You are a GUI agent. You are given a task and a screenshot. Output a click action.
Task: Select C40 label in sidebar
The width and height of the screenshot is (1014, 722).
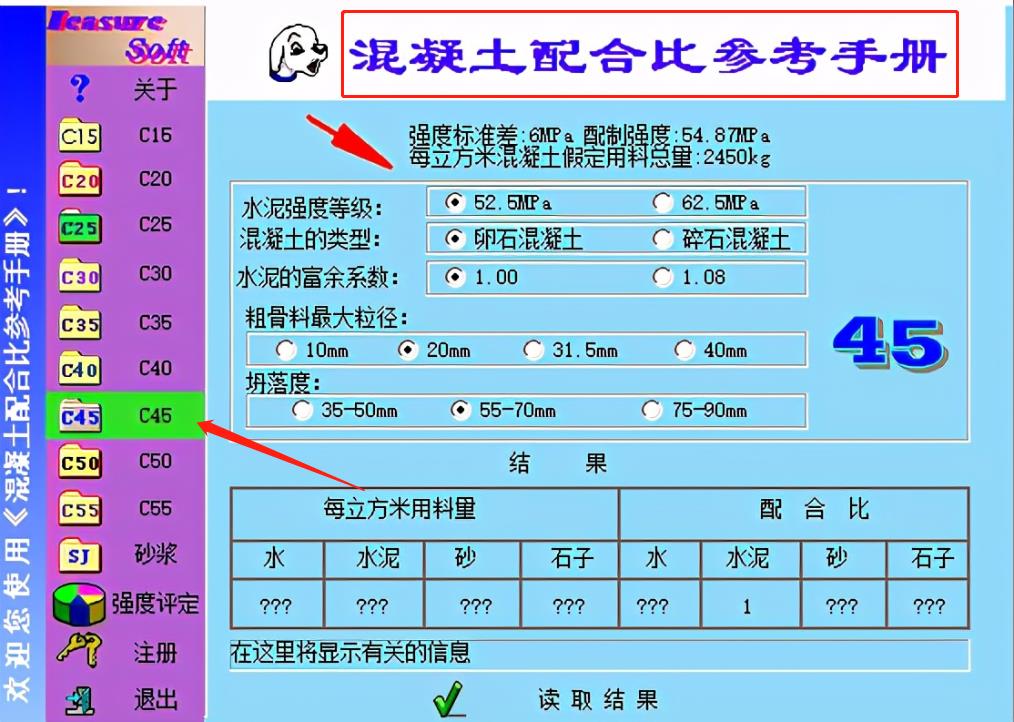click(x=155, y=369)
